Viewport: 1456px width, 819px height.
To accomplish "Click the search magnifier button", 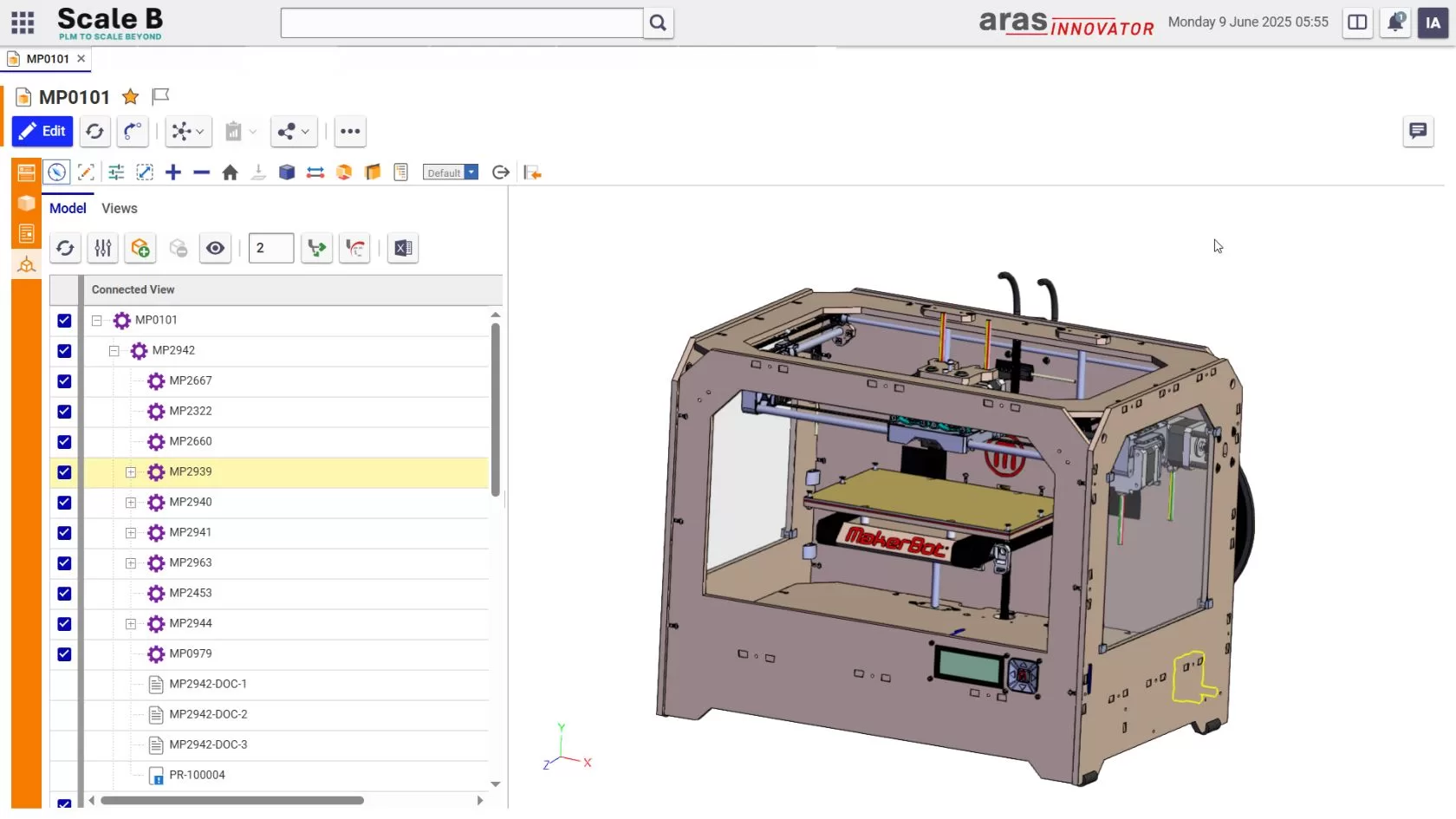I will (658, 23).
